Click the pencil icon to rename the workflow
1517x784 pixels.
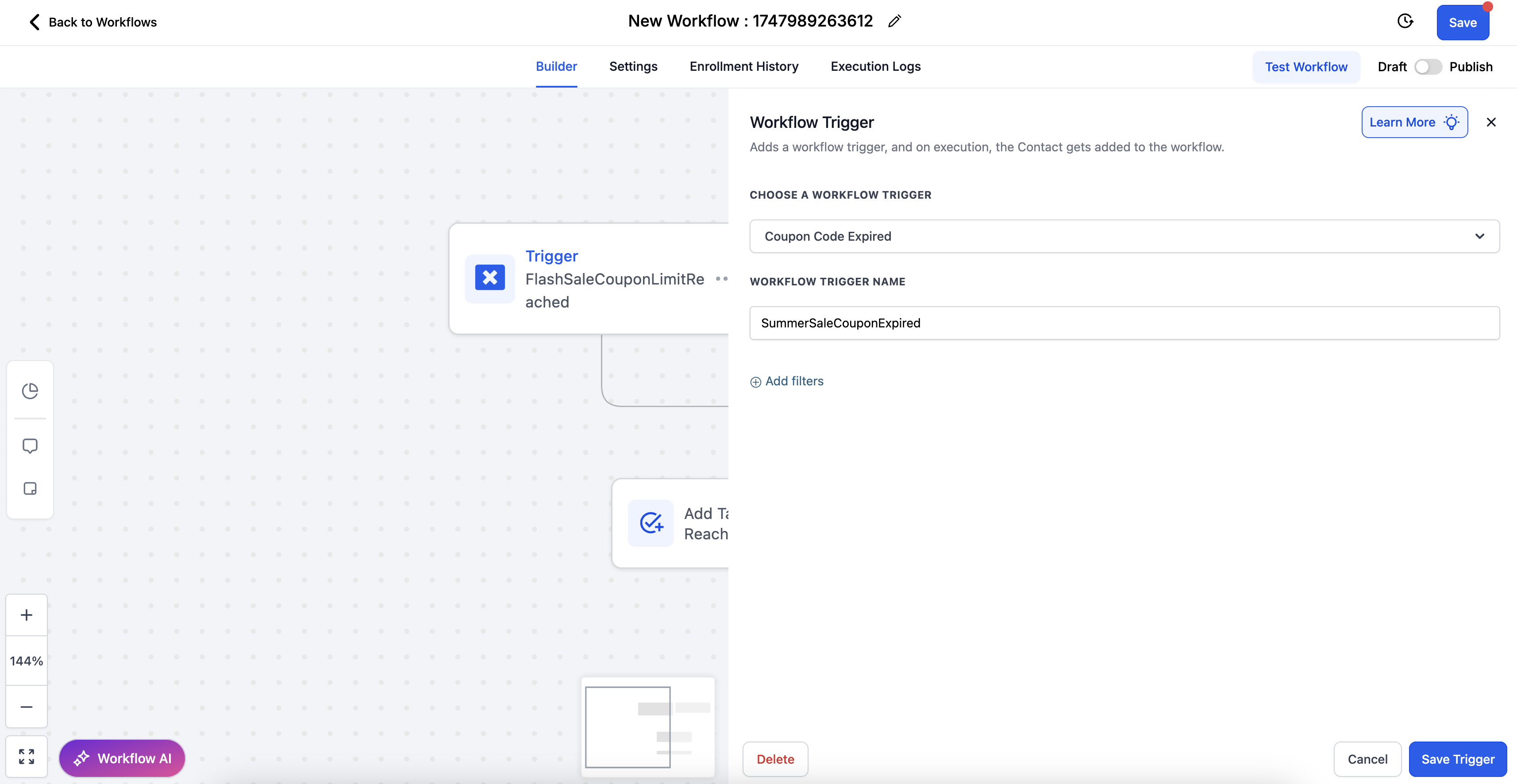tap(894, 22)
